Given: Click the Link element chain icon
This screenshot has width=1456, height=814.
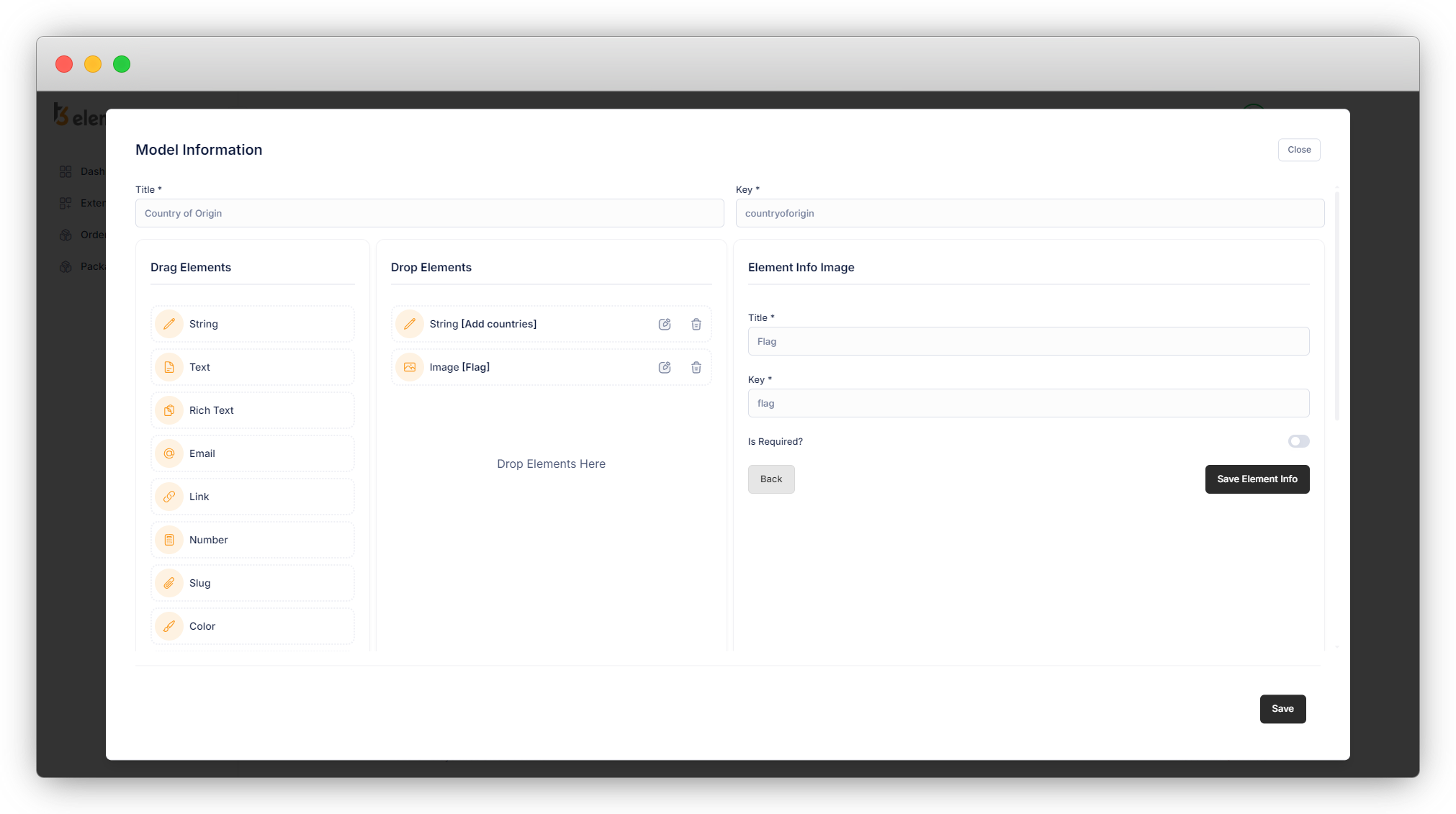Looking at the screenshot, I should click(x=169, y=497).
